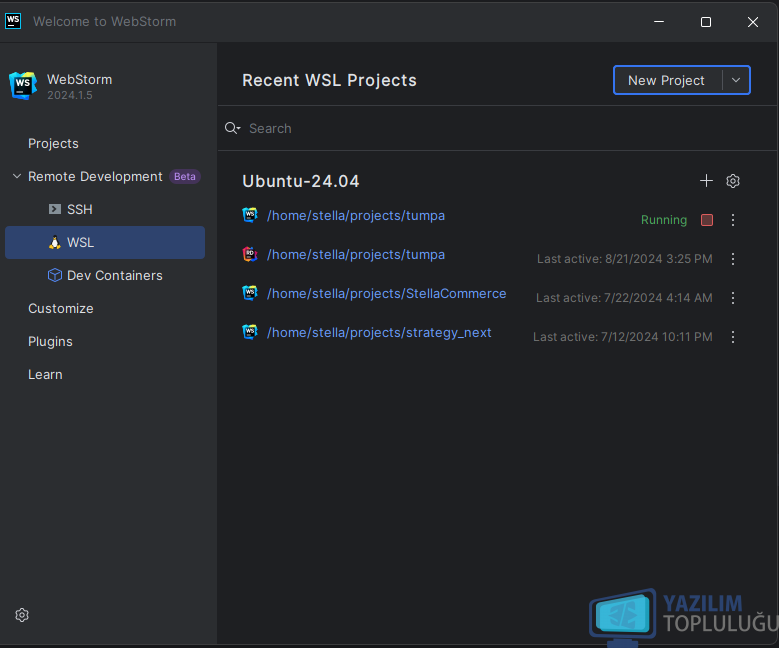779x648 pixels.
Task: Open the New Project dropdown arrow
Action: tap(736, 80)
